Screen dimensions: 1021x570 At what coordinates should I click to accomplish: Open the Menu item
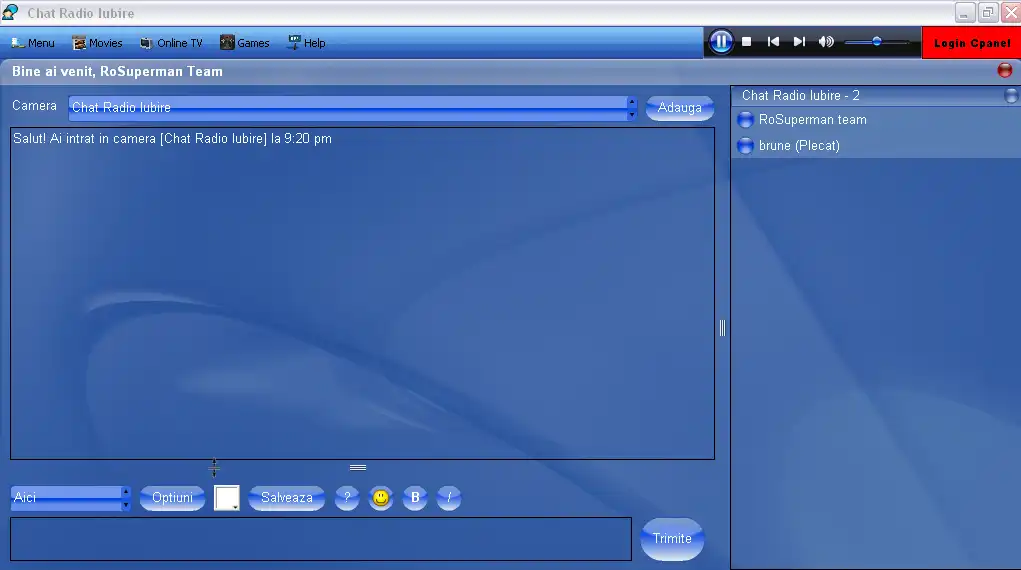(x=33, y=43)
